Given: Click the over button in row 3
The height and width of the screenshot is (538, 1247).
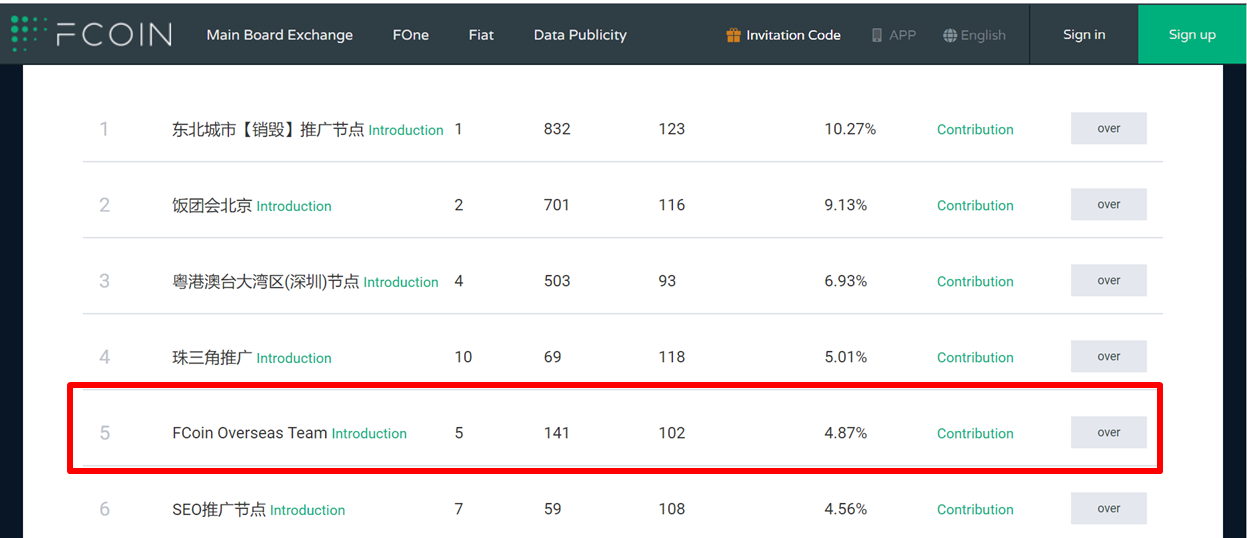Looking at the screenshot, I should [1109, 281].
